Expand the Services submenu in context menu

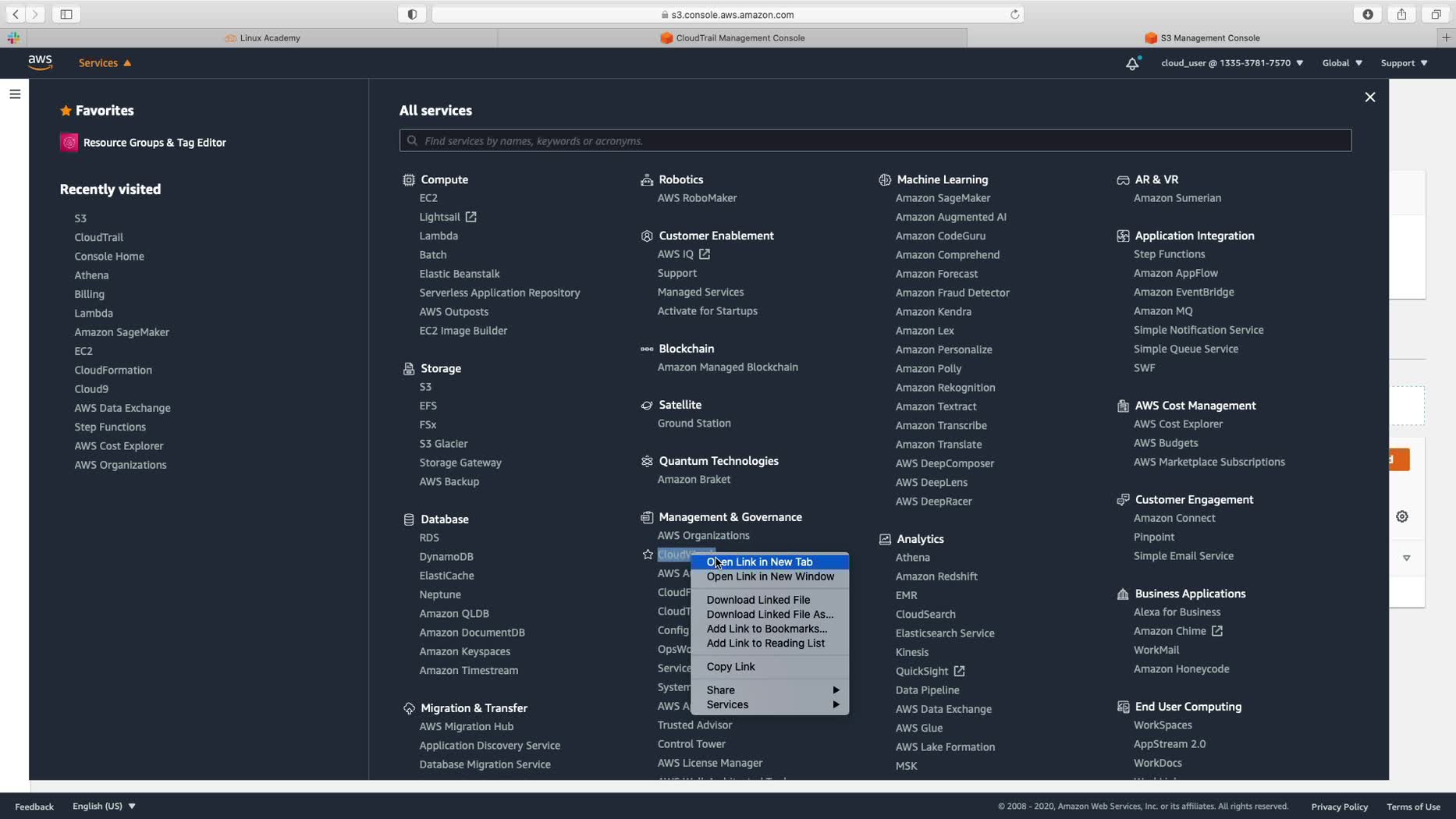coord(770,705)
